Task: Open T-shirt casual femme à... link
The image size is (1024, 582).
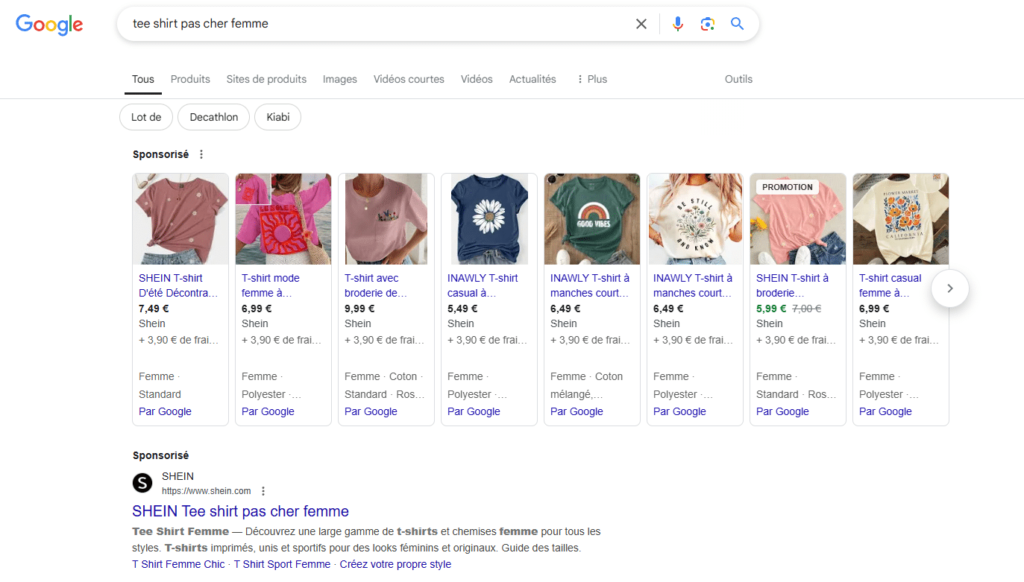Action: click(x=890, y=285)
